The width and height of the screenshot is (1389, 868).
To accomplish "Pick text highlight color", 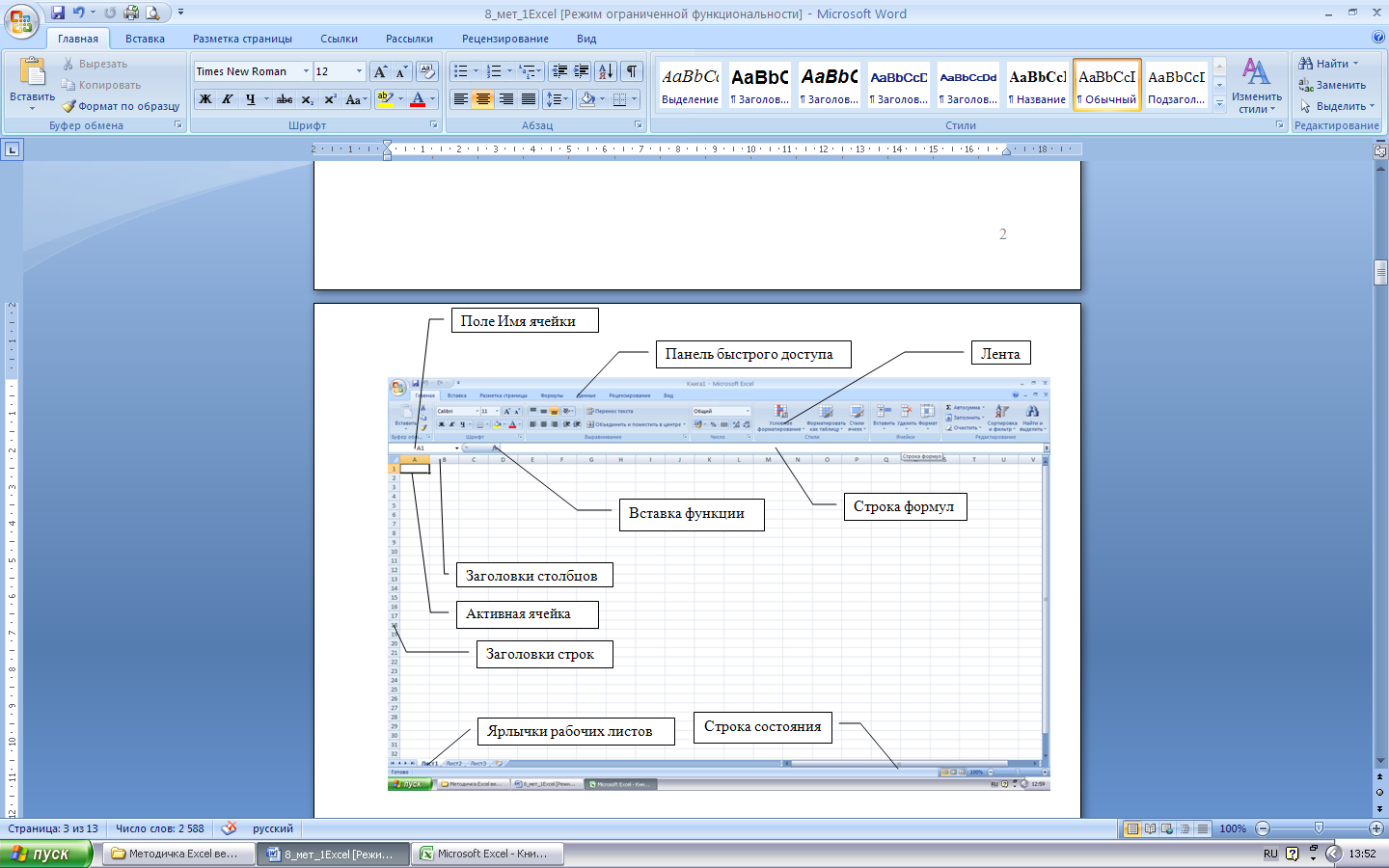I will (x=385, y=99).
